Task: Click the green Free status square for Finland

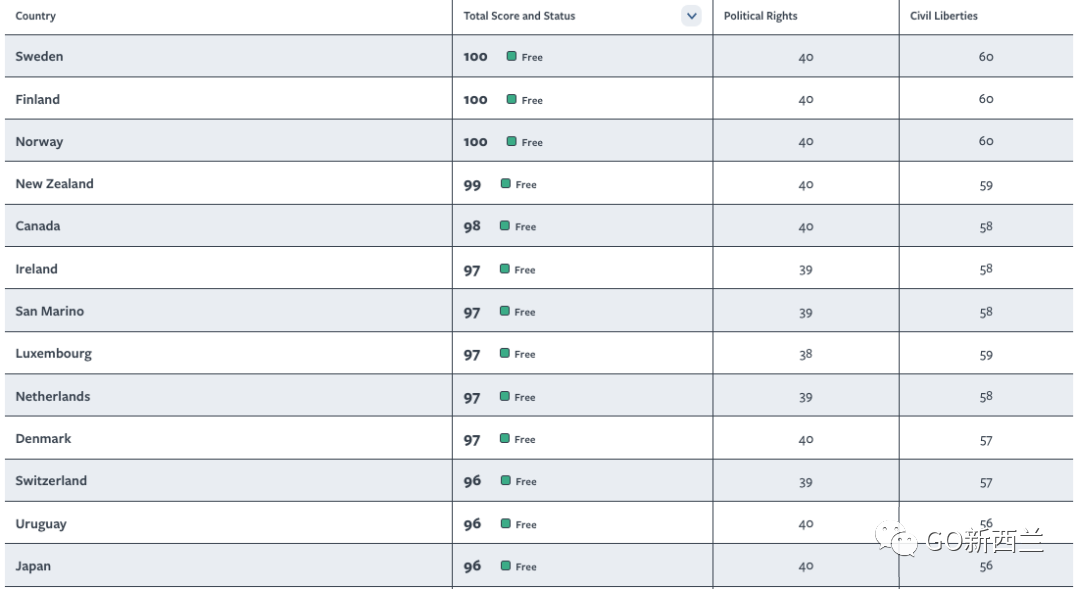Action: [x=512, y=99]
